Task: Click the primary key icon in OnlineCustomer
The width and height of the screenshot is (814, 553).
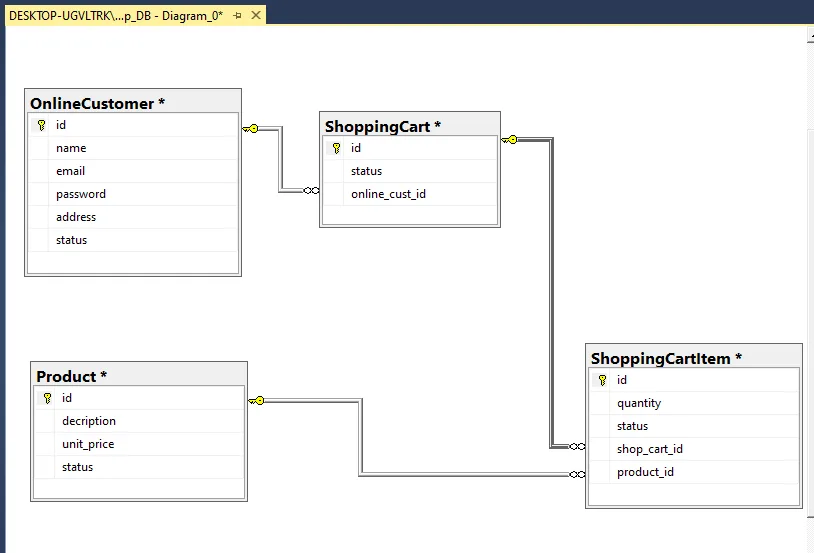Action: (41, 125)
